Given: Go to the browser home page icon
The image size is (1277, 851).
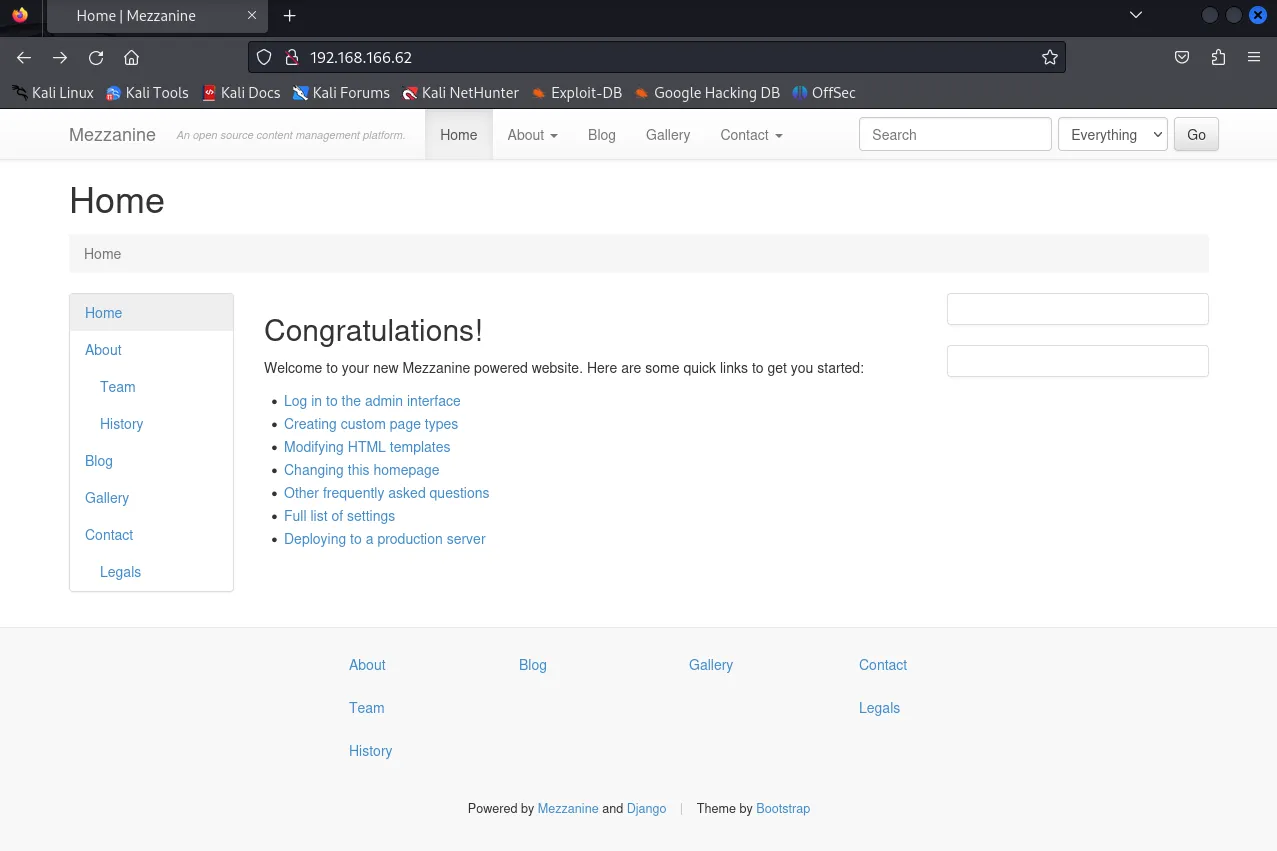Looking at the screenshot, I should [x=132, y=58].
